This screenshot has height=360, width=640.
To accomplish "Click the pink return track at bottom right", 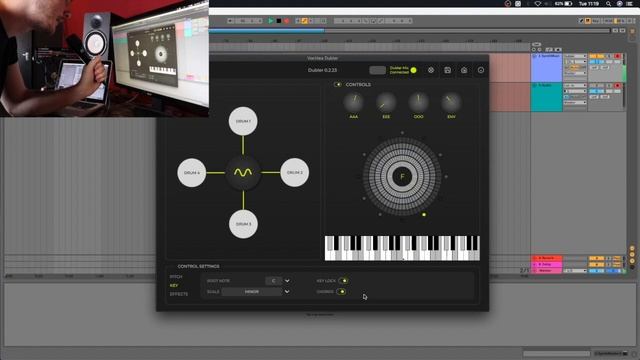I will tap(547, 264).
